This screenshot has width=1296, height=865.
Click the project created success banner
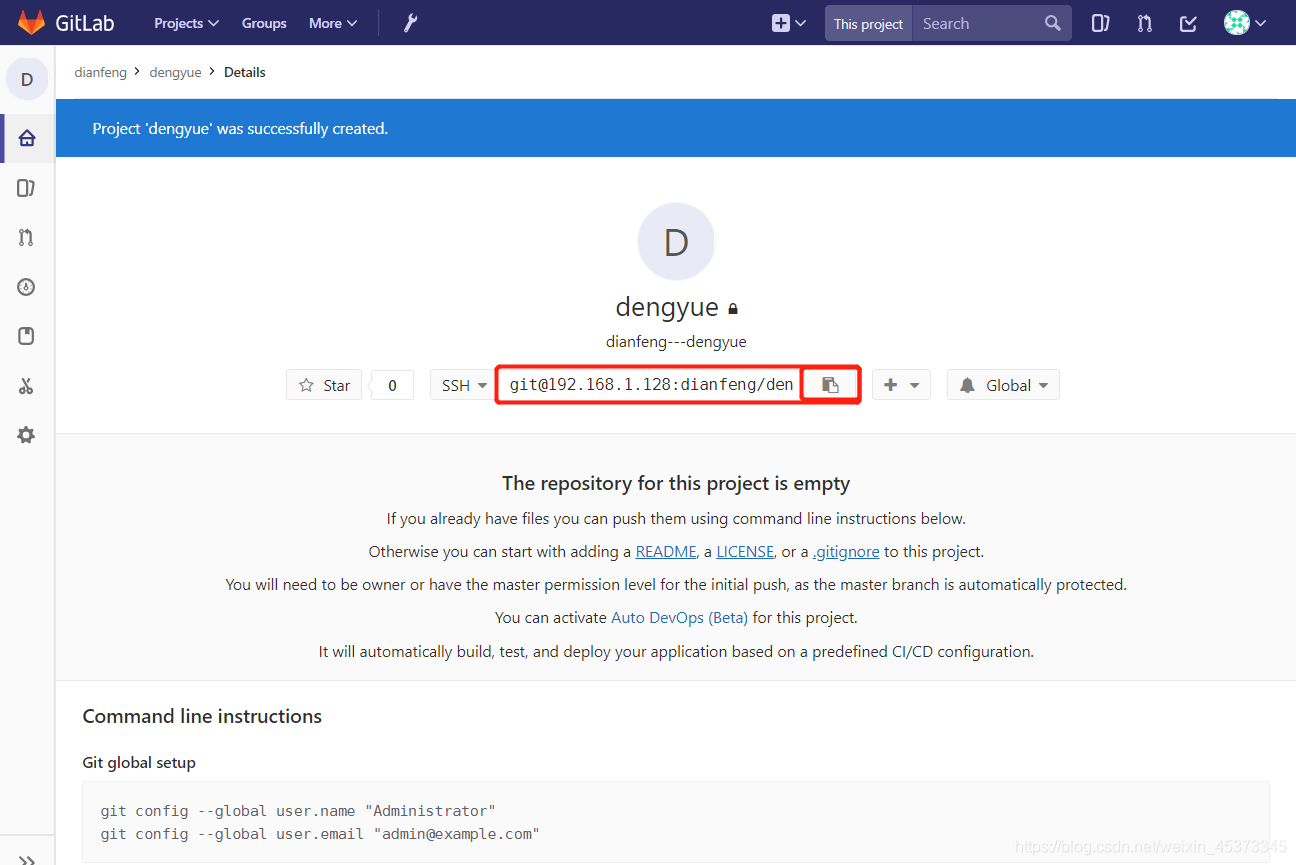point(676,128)
